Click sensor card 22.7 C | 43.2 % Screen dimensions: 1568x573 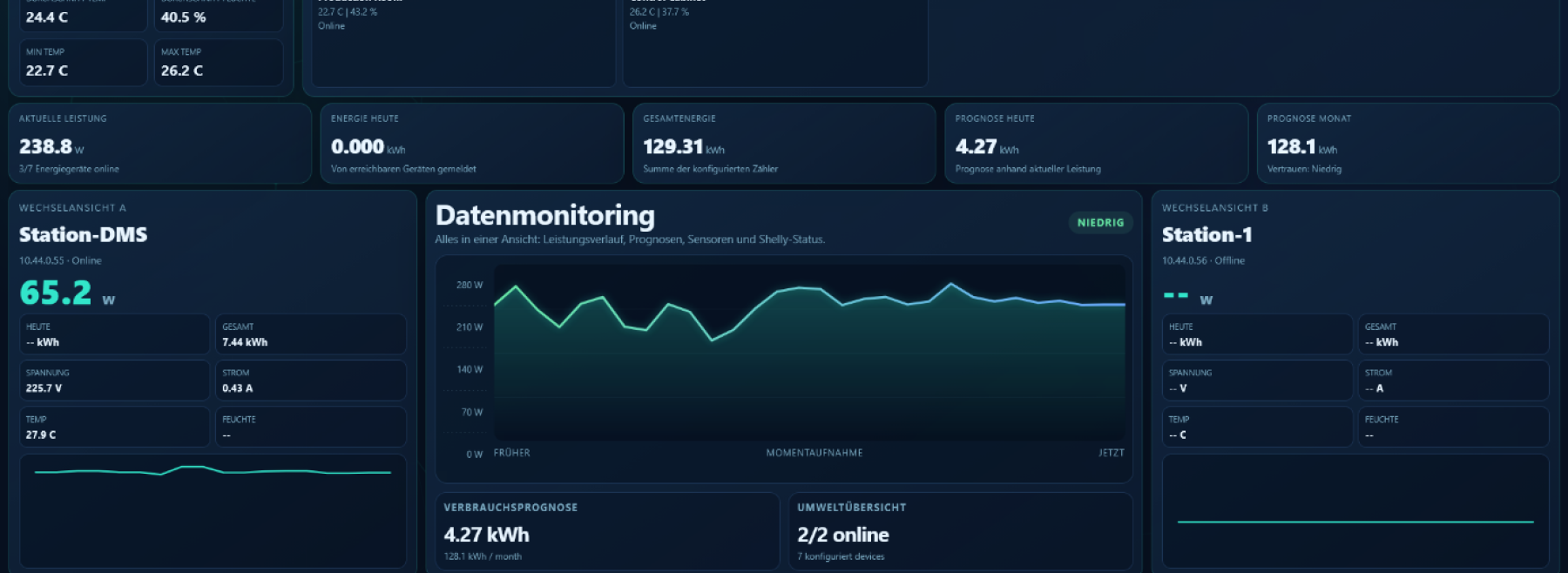463,42
